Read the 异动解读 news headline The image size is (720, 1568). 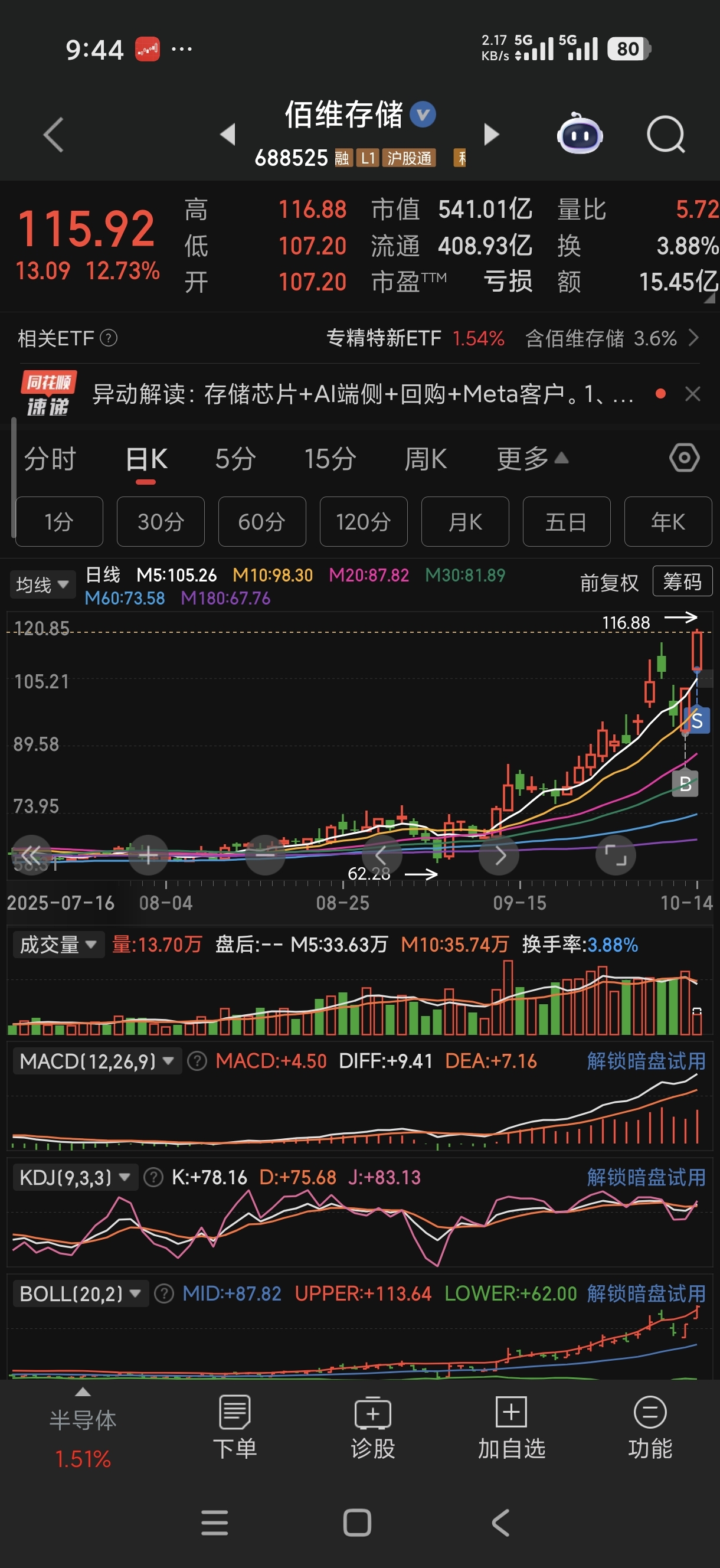364,394
